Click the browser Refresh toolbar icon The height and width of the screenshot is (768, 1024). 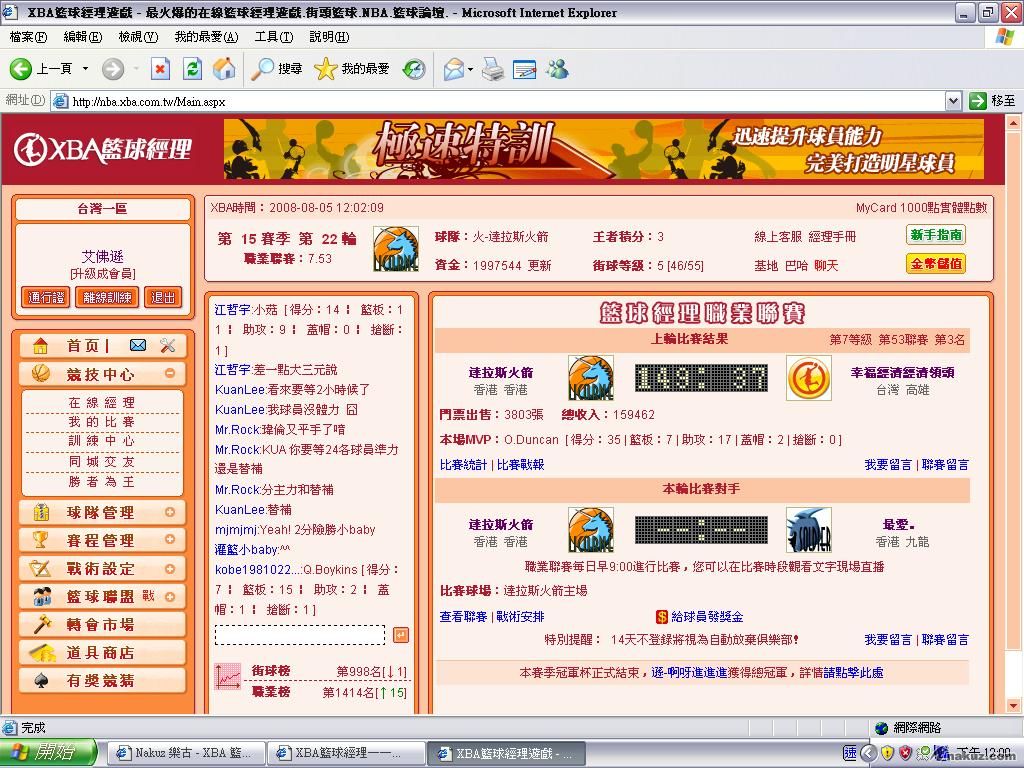coord(192,68)
